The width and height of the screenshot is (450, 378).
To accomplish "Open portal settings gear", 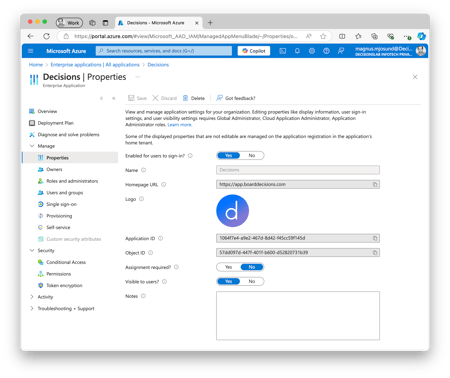I will coord(312,51).
